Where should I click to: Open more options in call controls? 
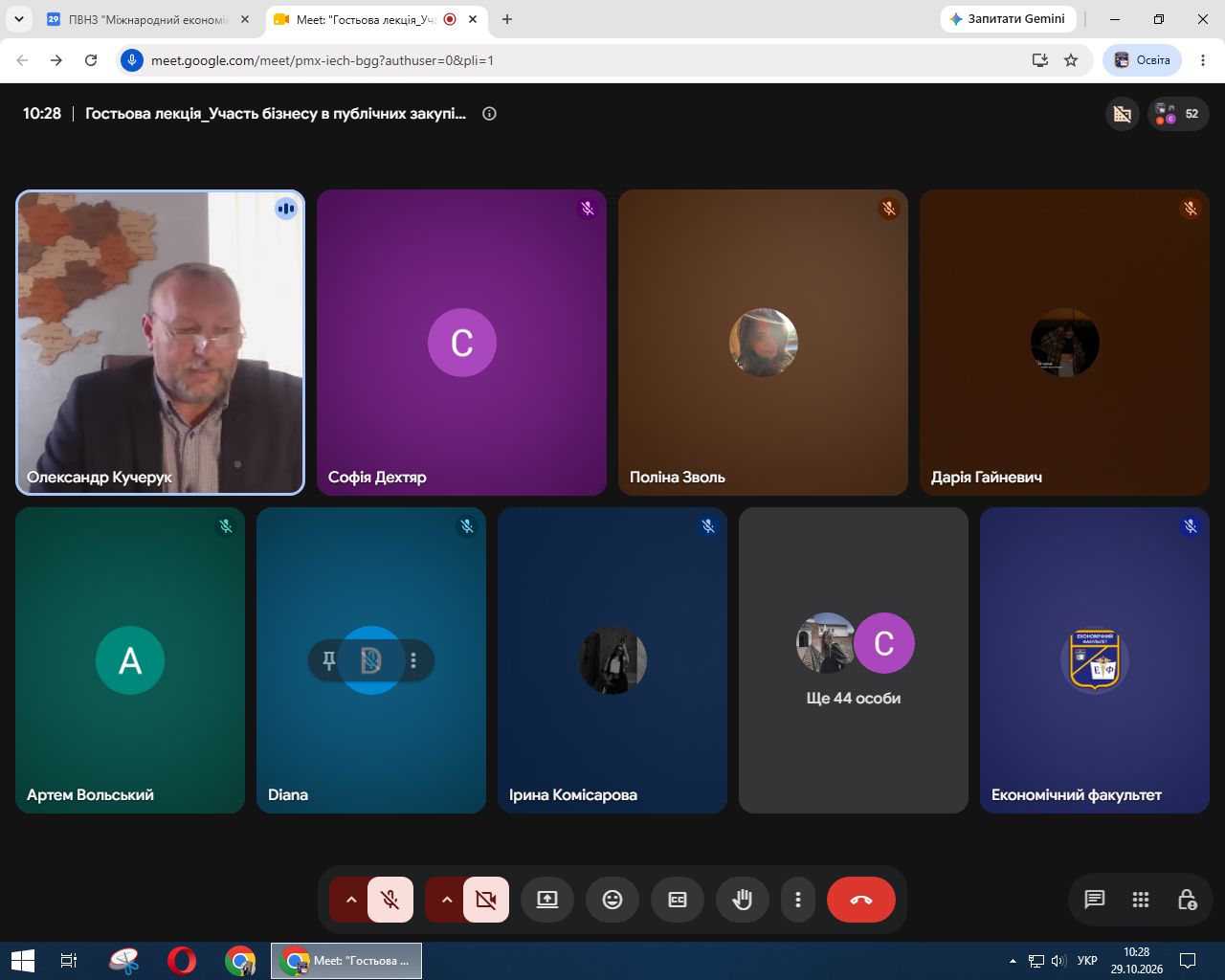(x=798, y=900)
